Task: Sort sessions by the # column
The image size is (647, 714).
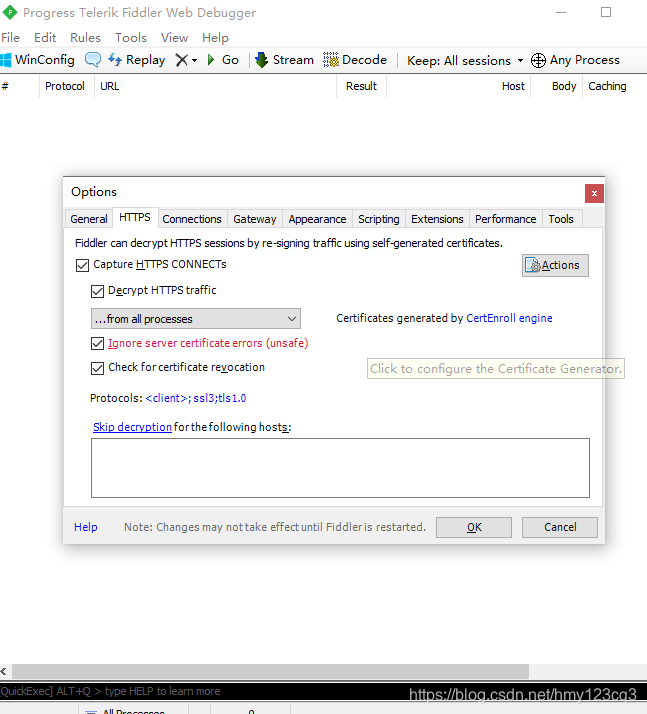Action: pyautogui.click(x=20, y=86)
